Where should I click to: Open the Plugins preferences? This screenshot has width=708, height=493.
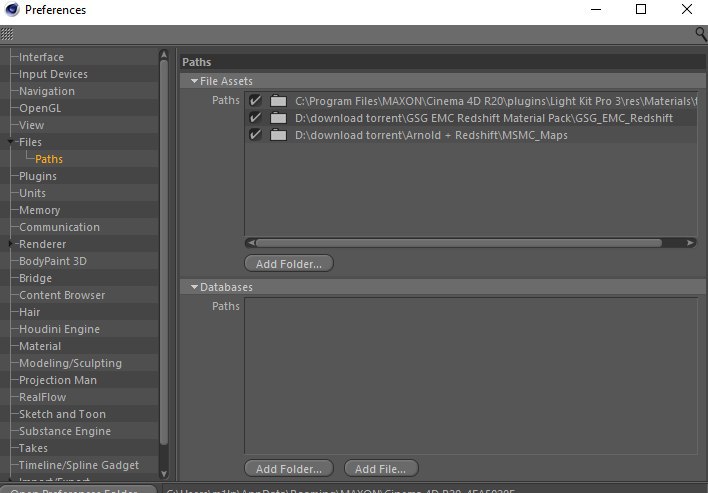(x=38, y=176)
